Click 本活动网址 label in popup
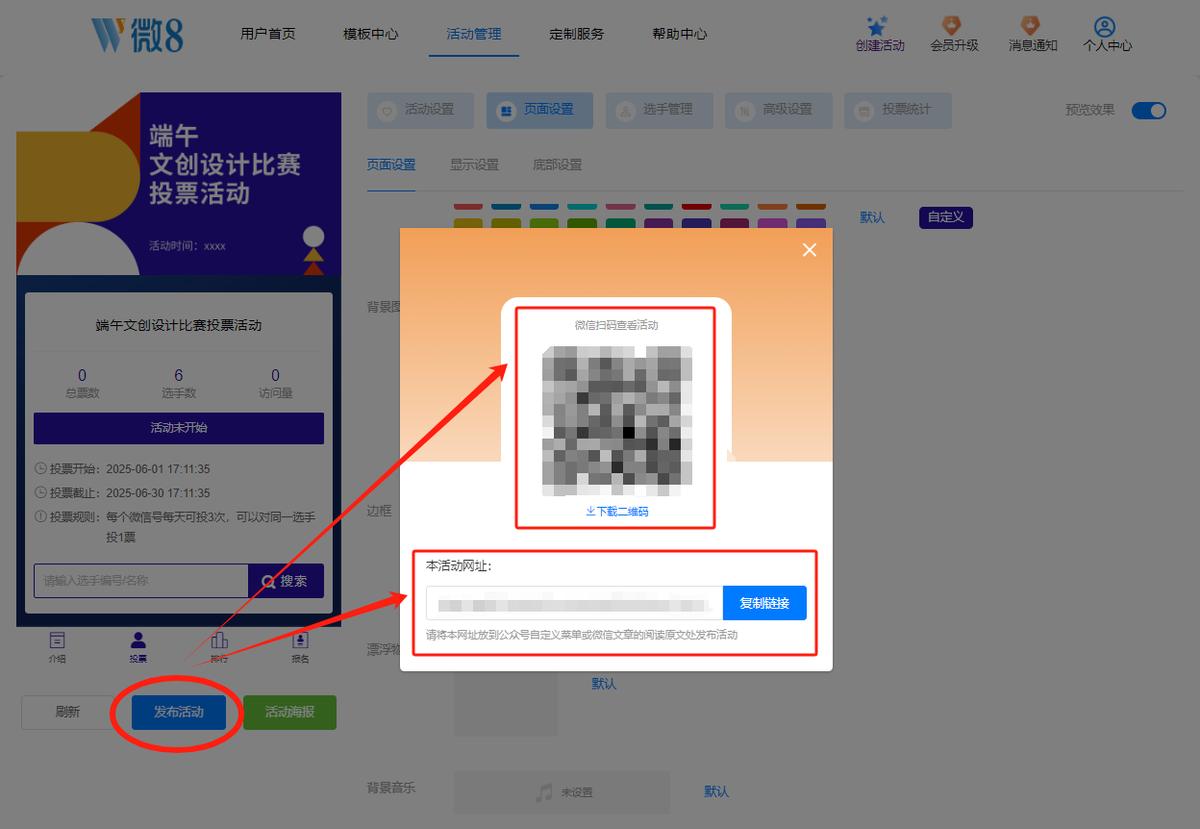Screen dimensions: 1200x829 [x=459, y=566]
